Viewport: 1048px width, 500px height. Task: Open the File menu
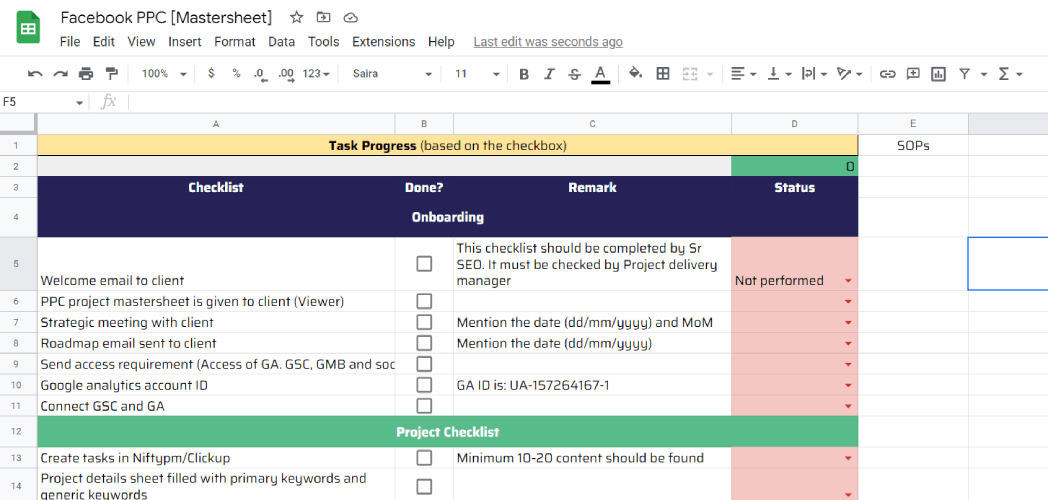(x=70, y=41)
